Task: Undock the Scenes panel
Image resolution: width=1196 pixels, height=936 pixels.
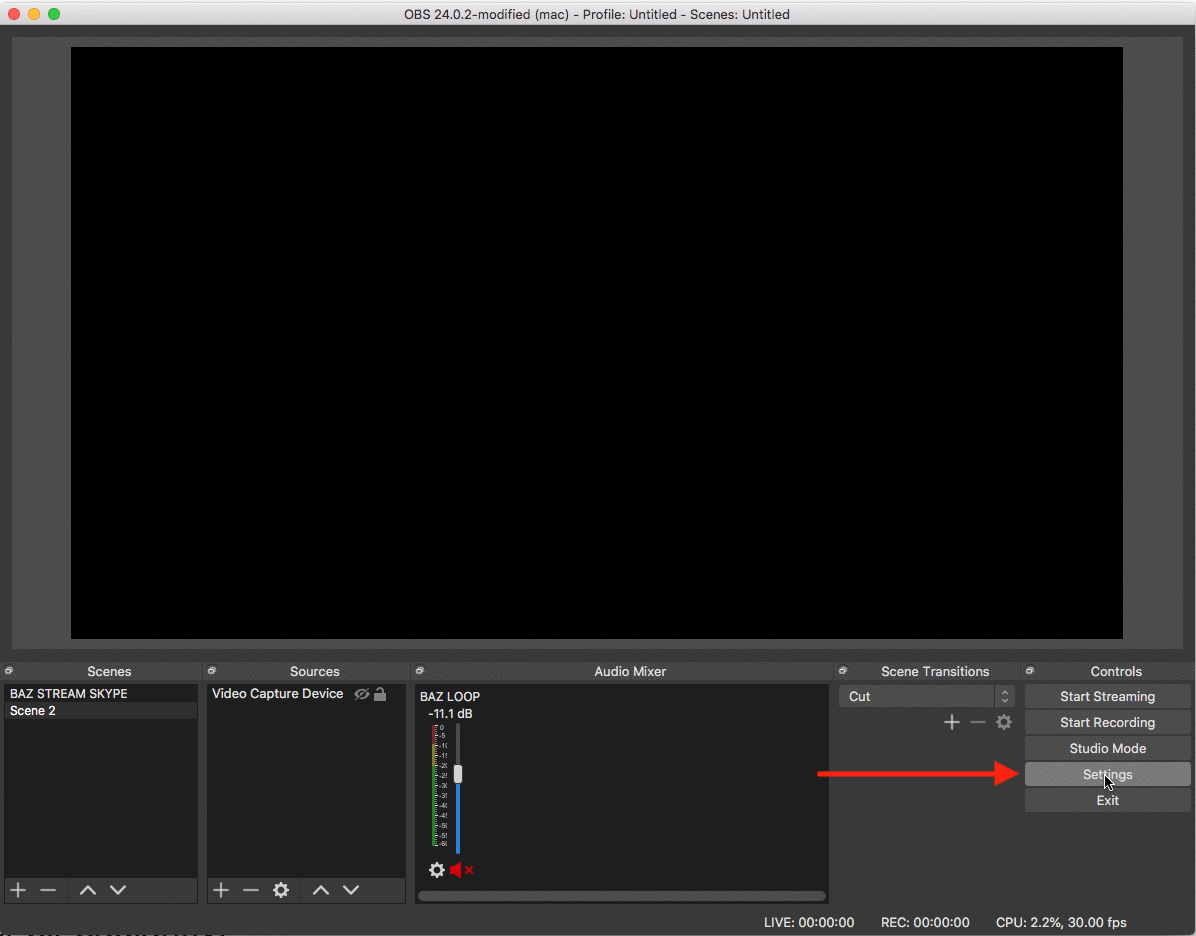Action: (x=9, y=671)
